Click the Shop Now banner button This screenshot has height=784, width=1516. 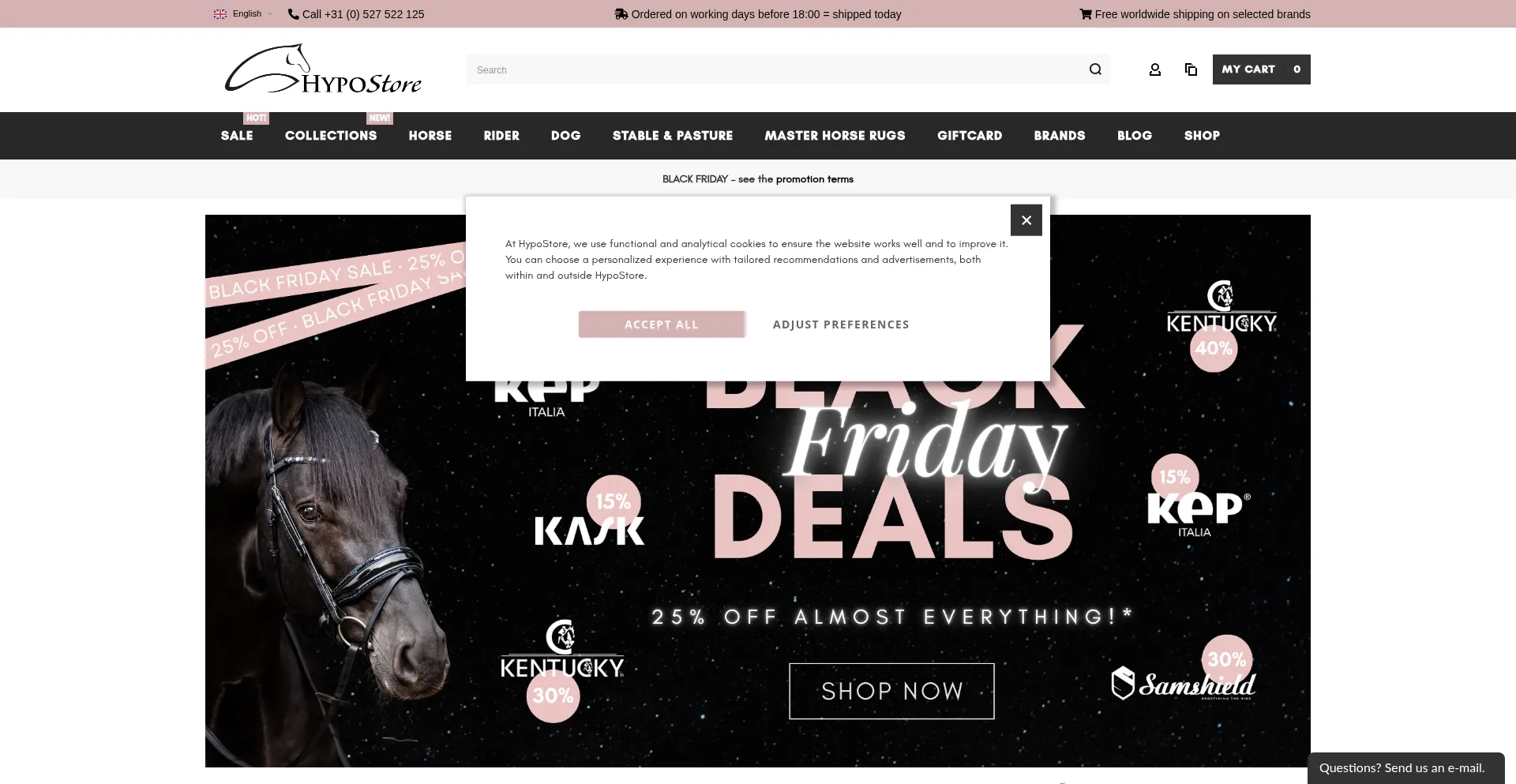pos(891,691)
